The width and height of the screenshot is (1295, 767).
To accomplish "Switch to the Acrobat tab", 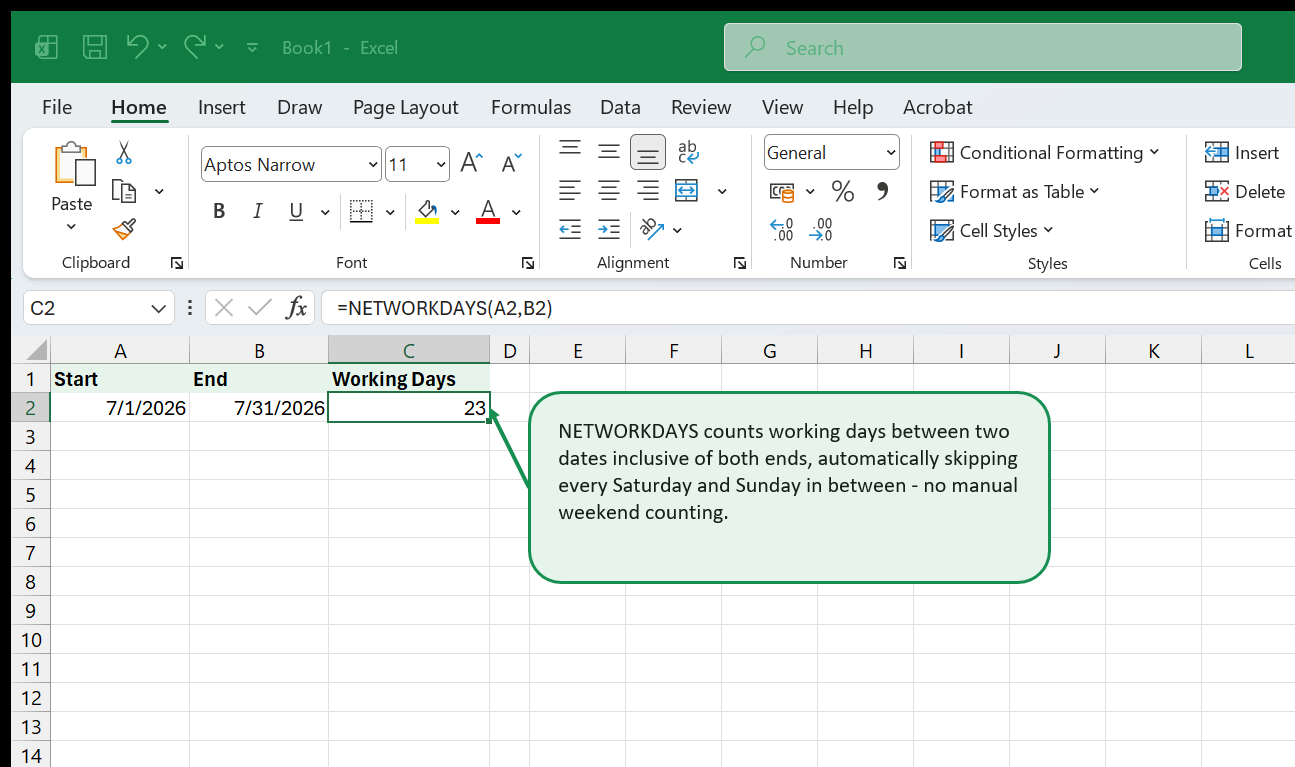I will (x=938, y=107).
